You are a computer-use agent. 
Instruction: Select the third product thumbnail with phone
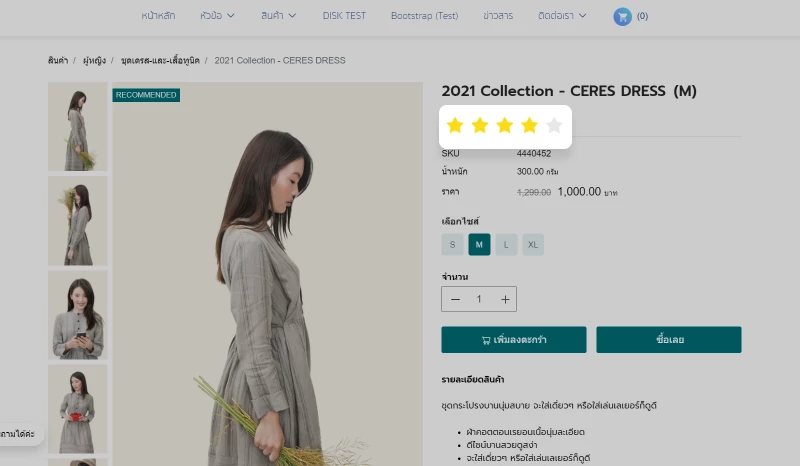77,314
